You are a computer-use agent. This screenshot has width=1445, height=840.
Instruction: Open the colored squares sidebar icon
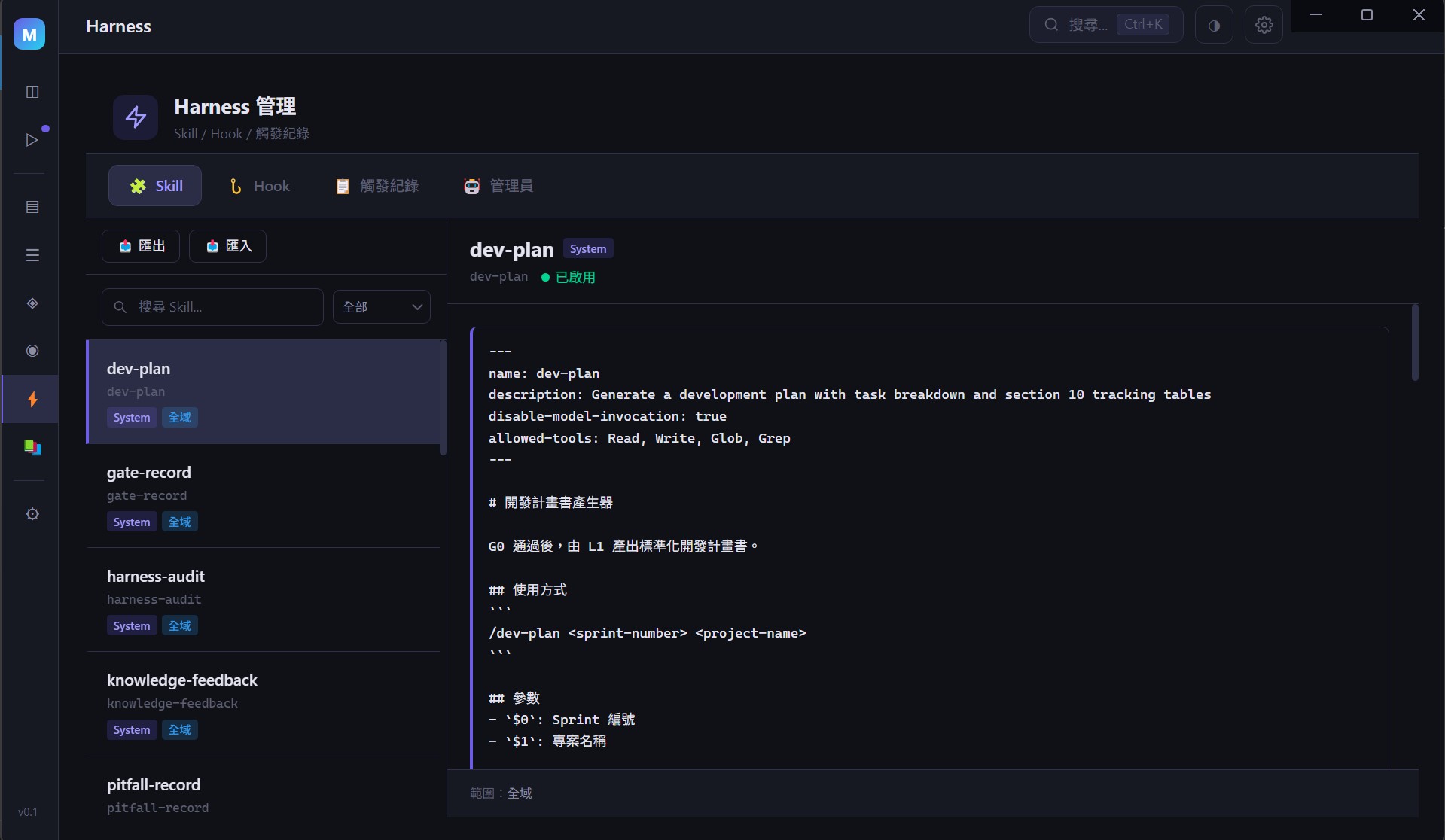[32, 447]
